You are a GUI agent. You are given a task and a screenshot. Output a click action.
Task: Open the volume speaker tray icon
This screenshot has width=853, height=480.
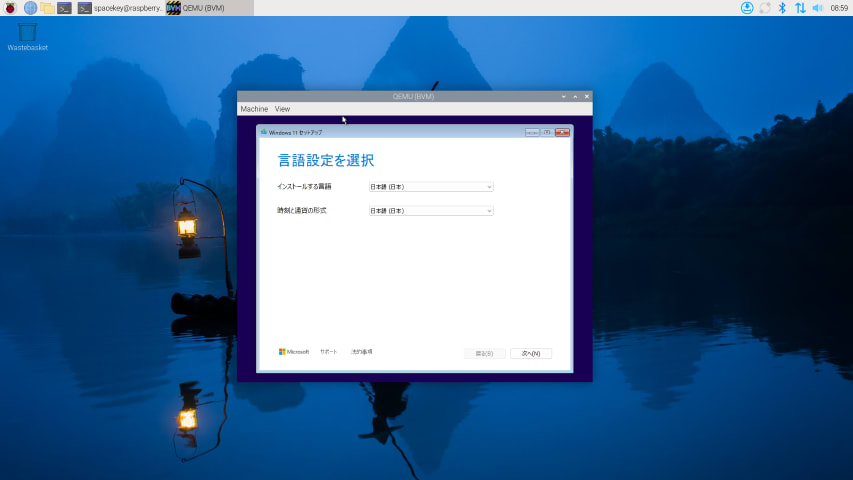pos(818,8)
